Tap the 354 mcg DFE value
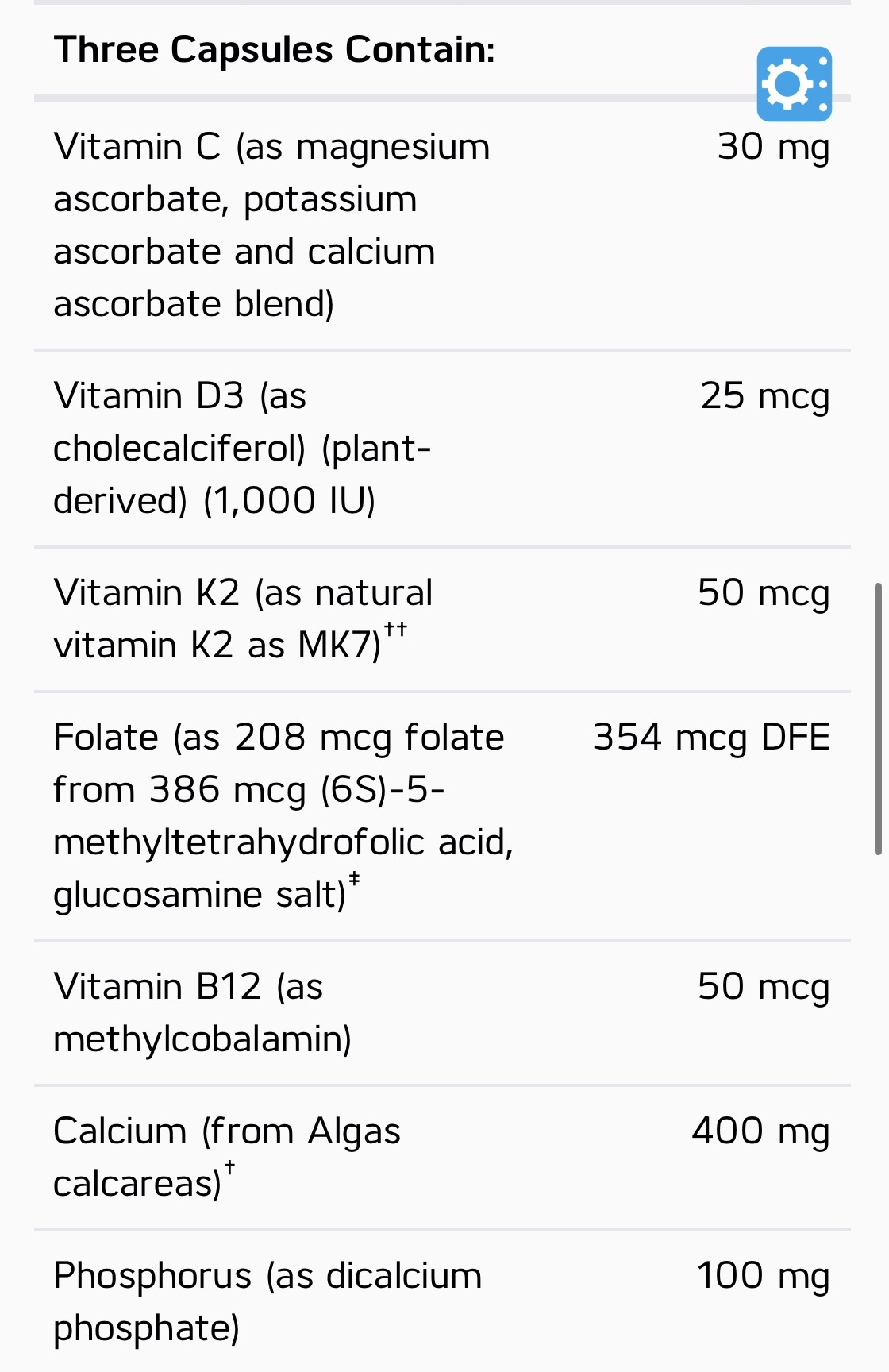 pyautogui.click(x=711, y=738)
